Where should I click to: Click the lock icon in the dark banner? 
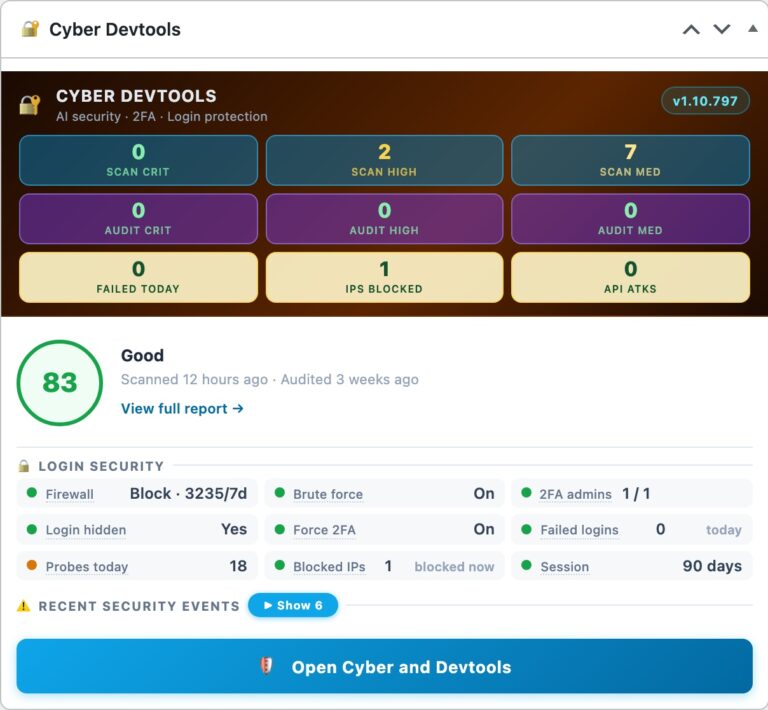click(x=30, y=104)
